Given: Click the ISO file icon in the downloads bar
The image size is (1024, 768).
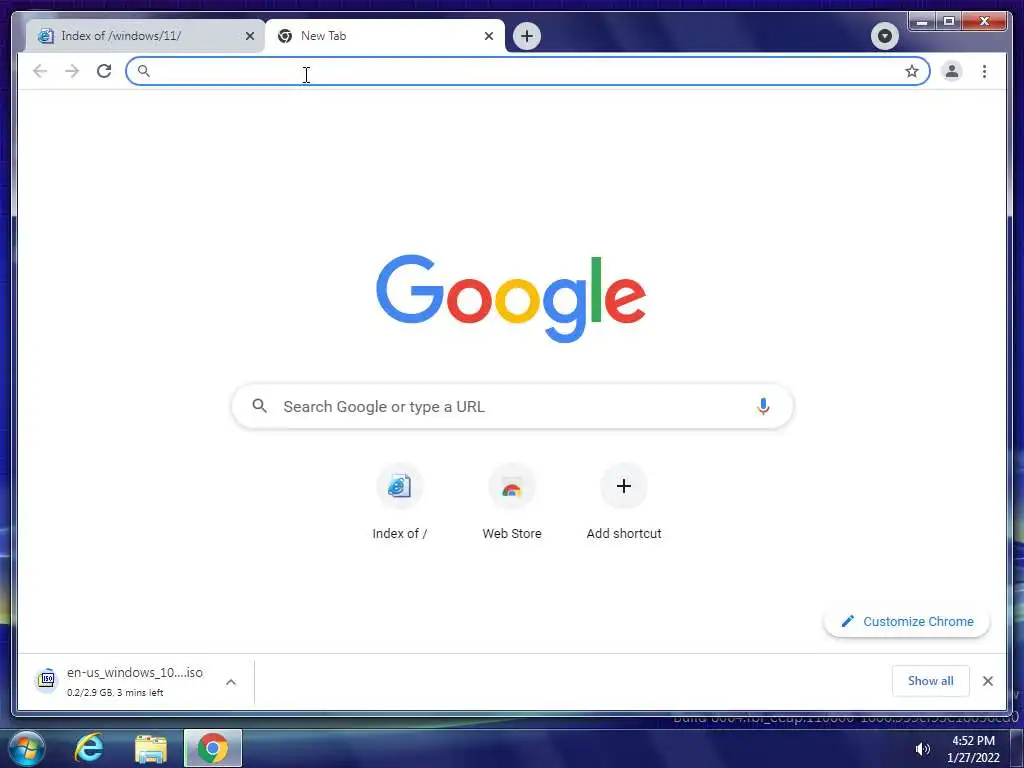Looking at the screenshot, I should (46, 680).
